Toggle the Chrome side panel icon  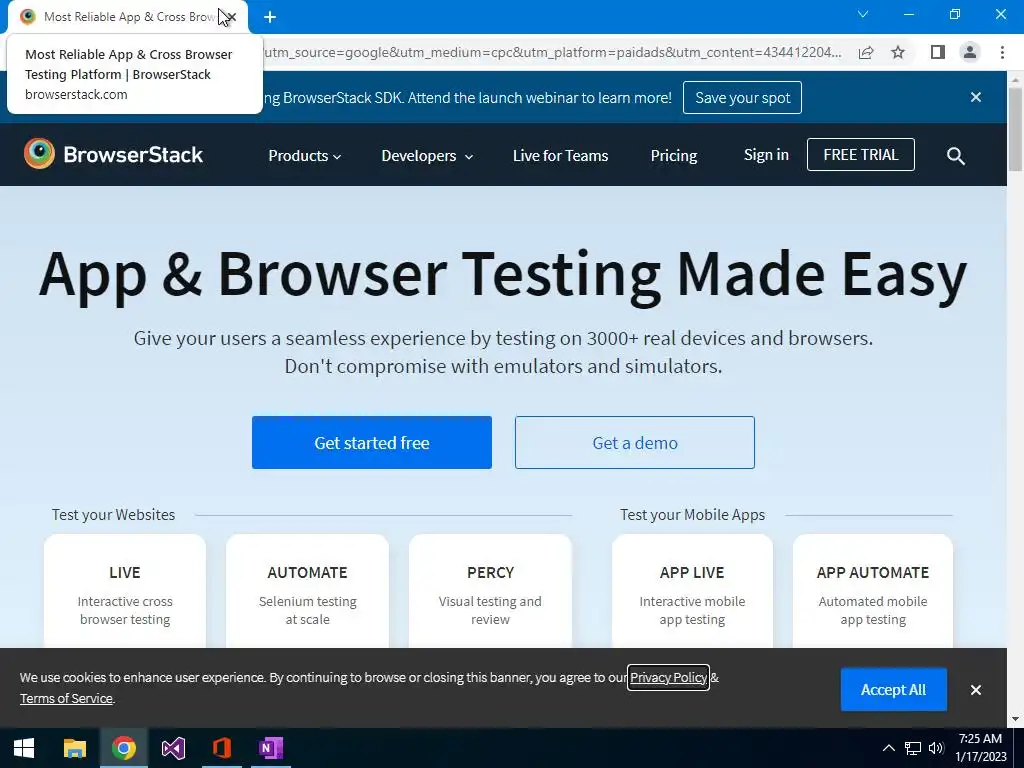[x=938, y=52]
